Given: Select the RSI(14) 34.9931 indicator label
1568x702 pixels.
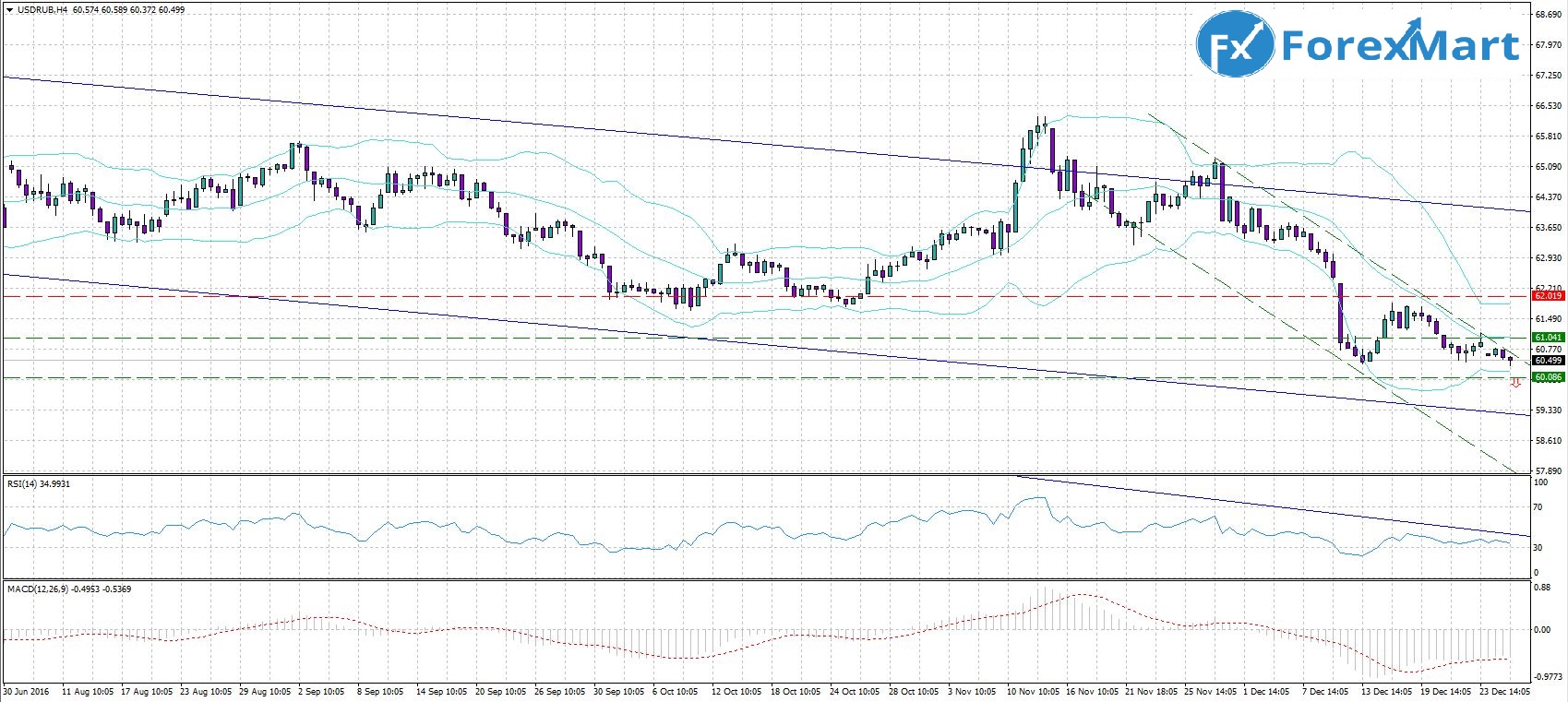Looking at the screenshot, I should point(40,483).
